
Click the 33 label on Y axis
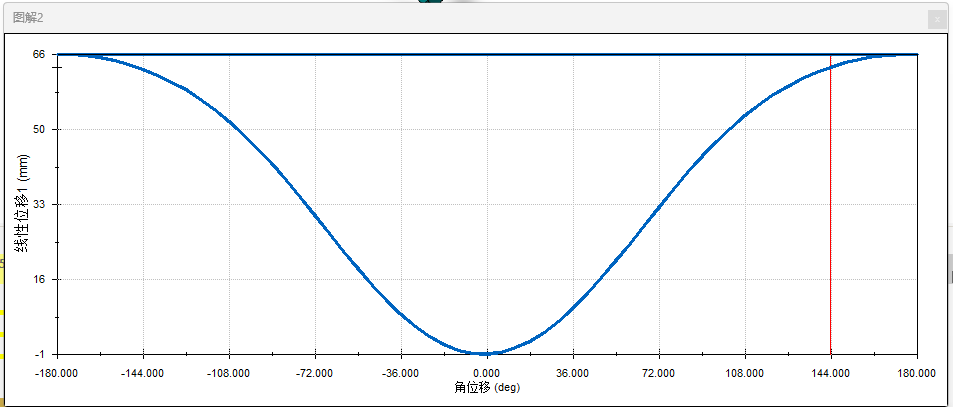tap(38, 204)
